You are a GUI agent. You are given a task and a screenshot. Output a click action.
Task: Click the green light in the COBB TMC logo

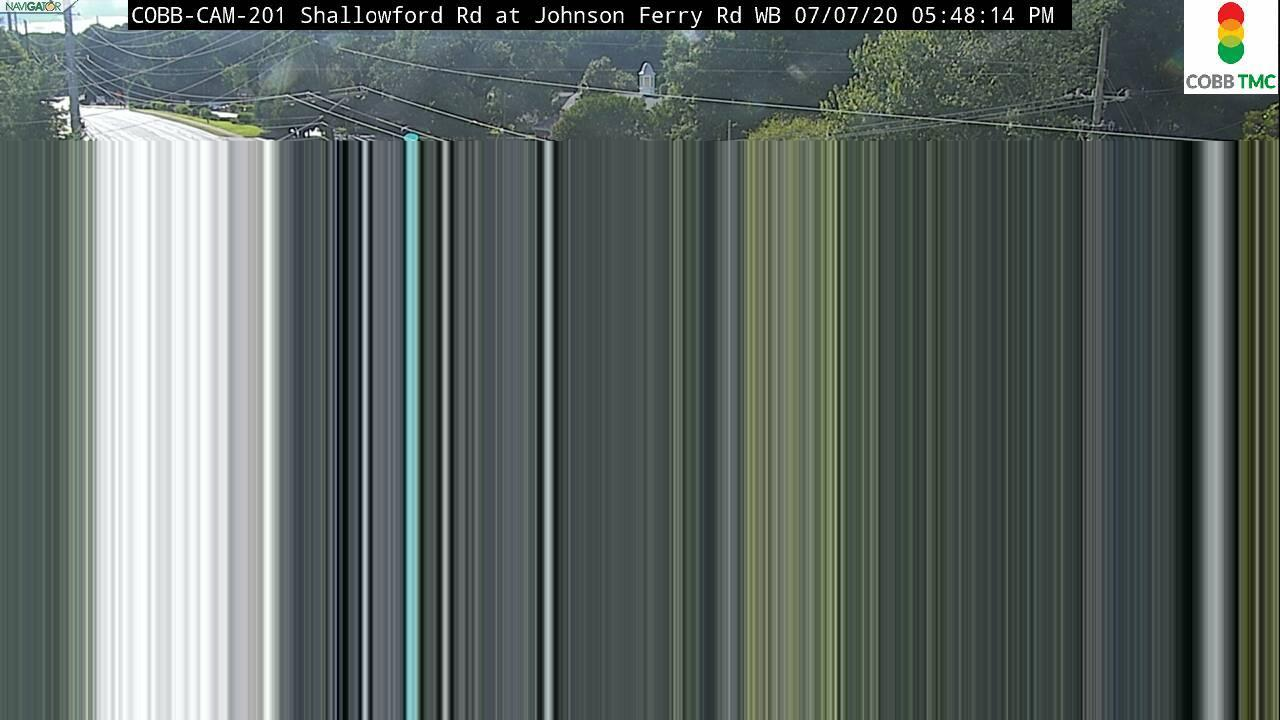point(1231,50)
